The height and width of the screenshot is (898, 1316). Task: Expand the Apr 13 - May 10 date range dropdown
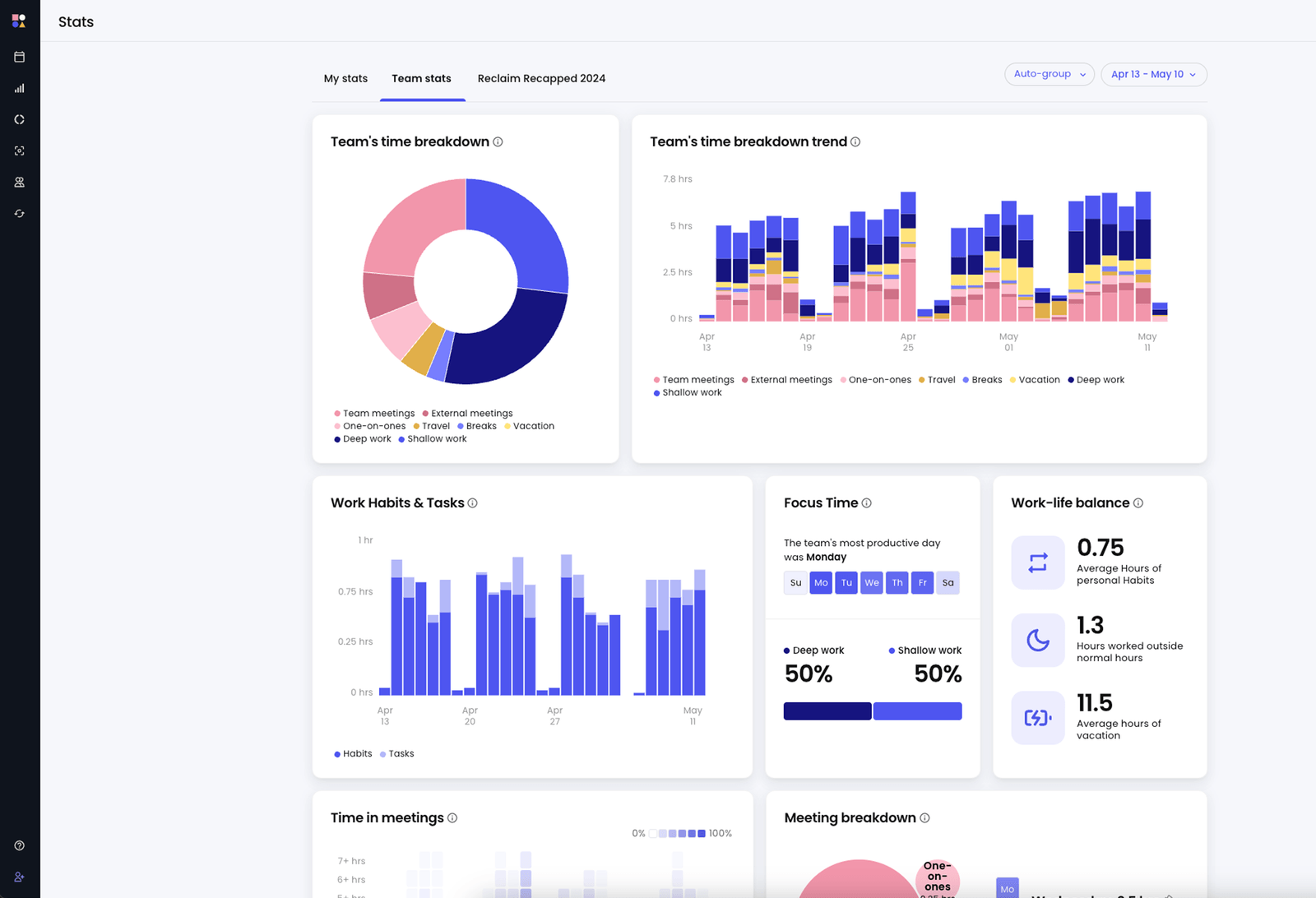pyautogui.click(x=1154, y=74)
